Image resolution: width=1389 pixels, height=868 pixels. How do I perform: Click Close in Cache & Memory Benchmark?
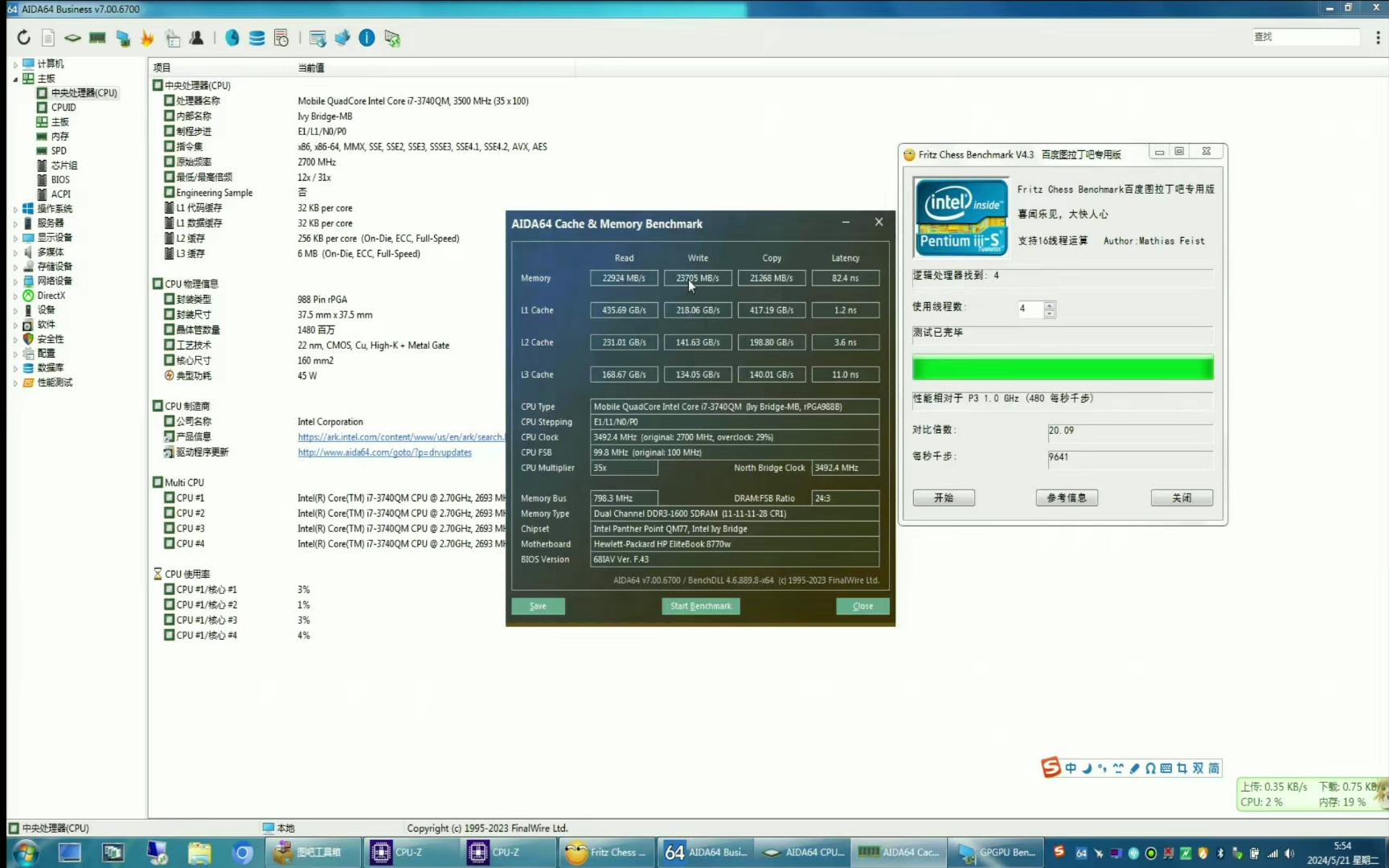point(862,606)
